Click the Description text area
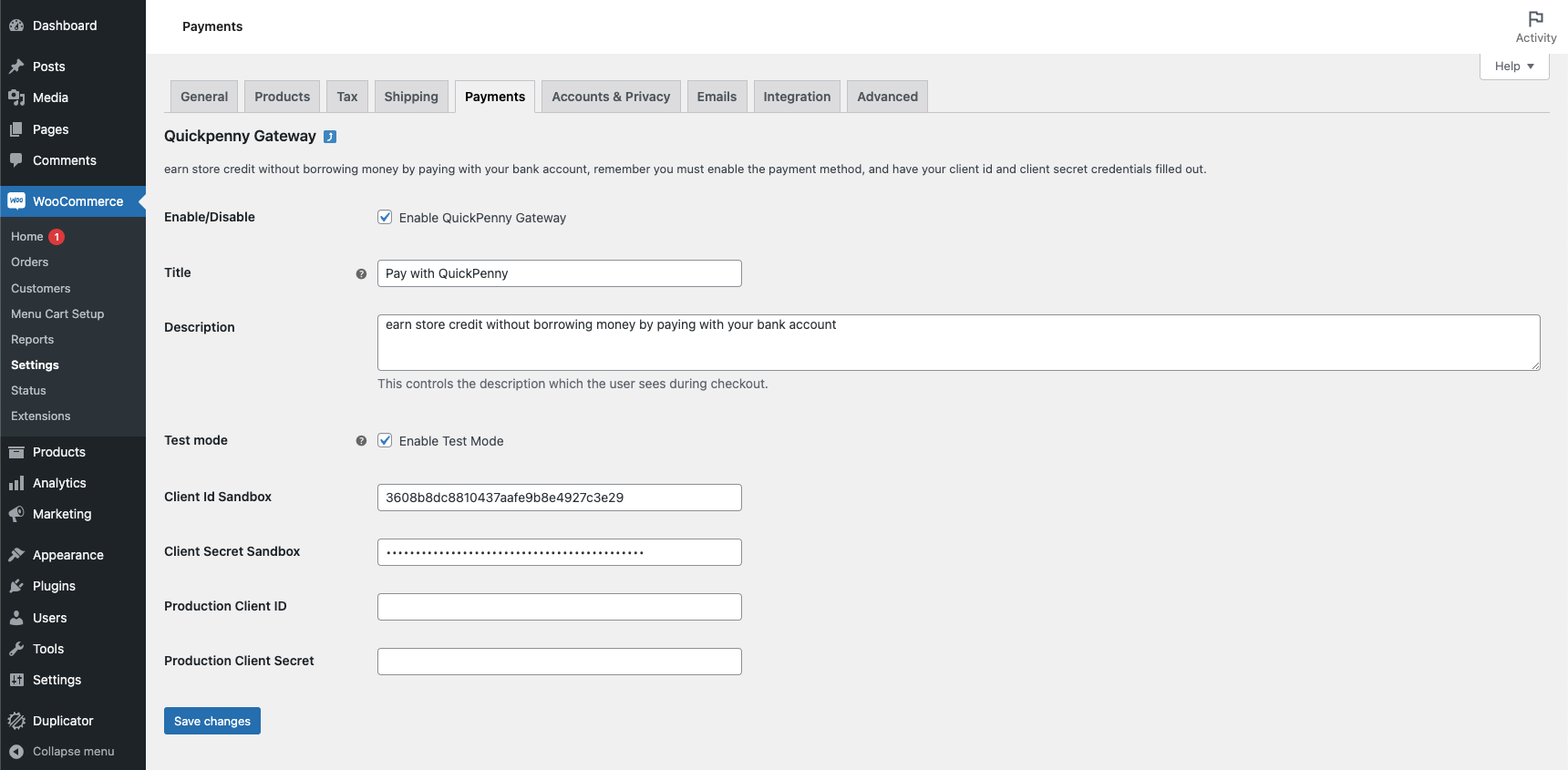This screenshot has height=770, width=1568. click(959, 343)
